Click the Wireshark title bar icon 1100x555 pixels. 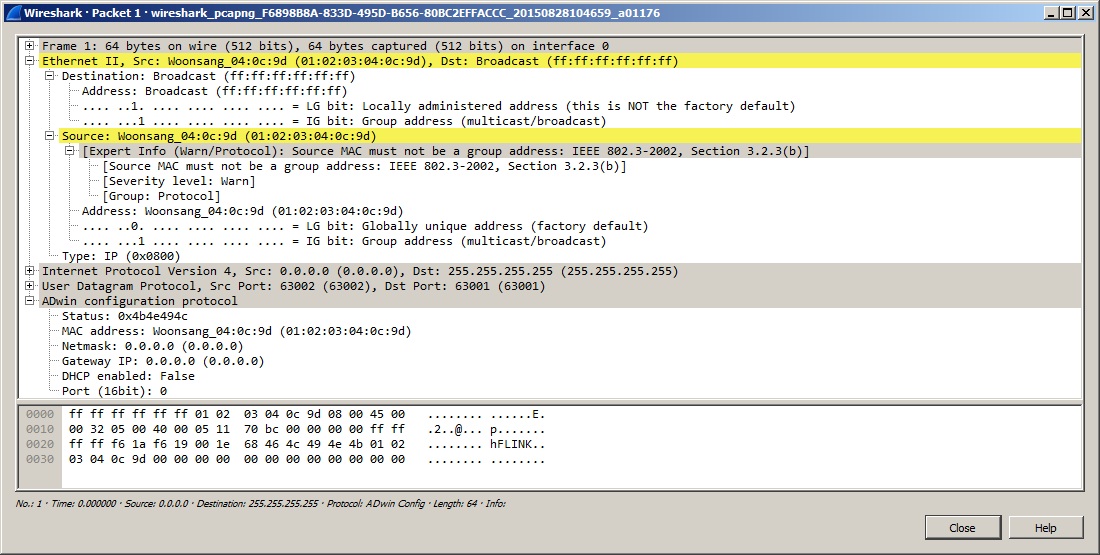click(13, 13)
